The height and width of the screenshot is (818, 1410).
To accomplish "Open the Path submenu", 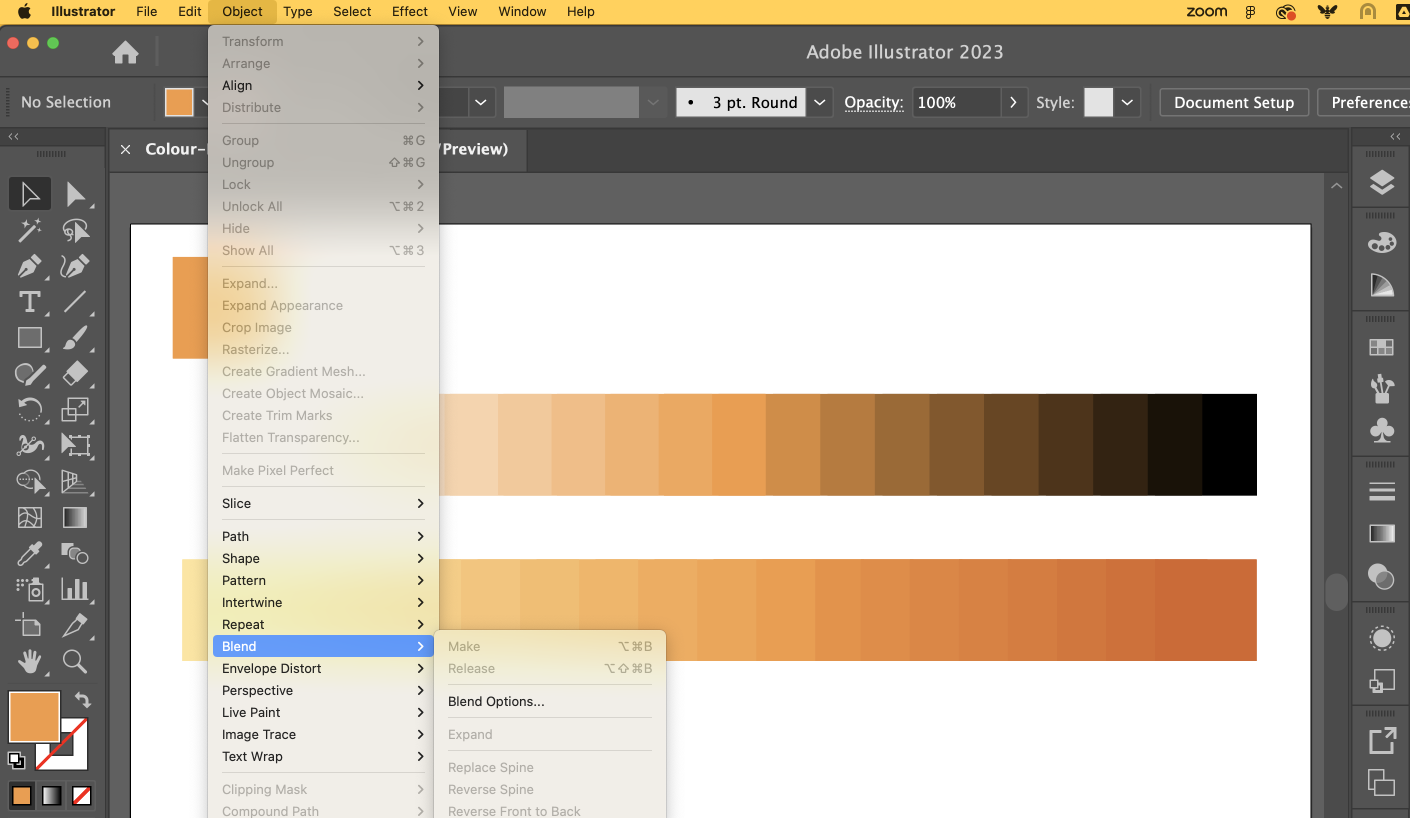I will coord(323,536).
